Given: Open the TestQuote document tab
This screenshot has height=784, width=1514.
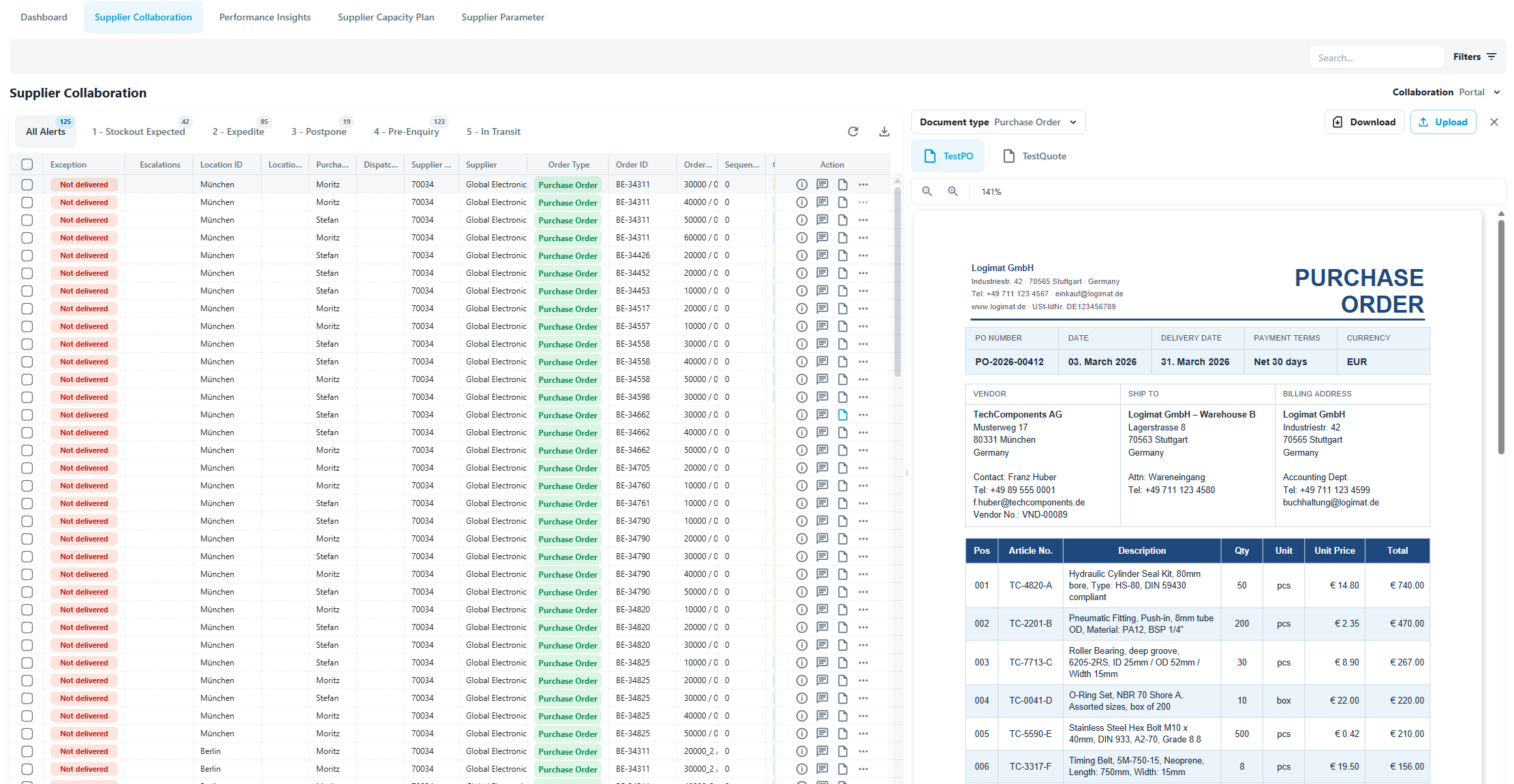Looking at the screenshot, I should 1034,156.
